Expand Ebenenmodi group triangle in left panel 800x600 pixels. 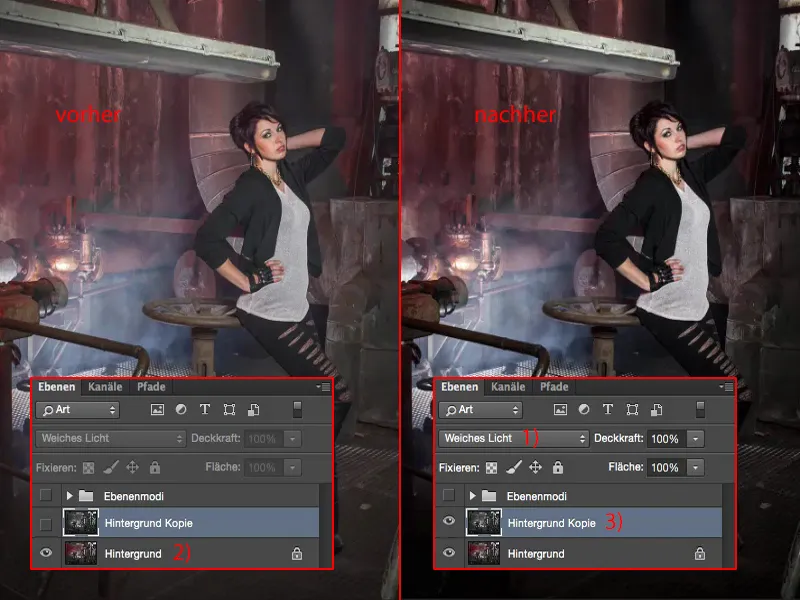(69, 496)
